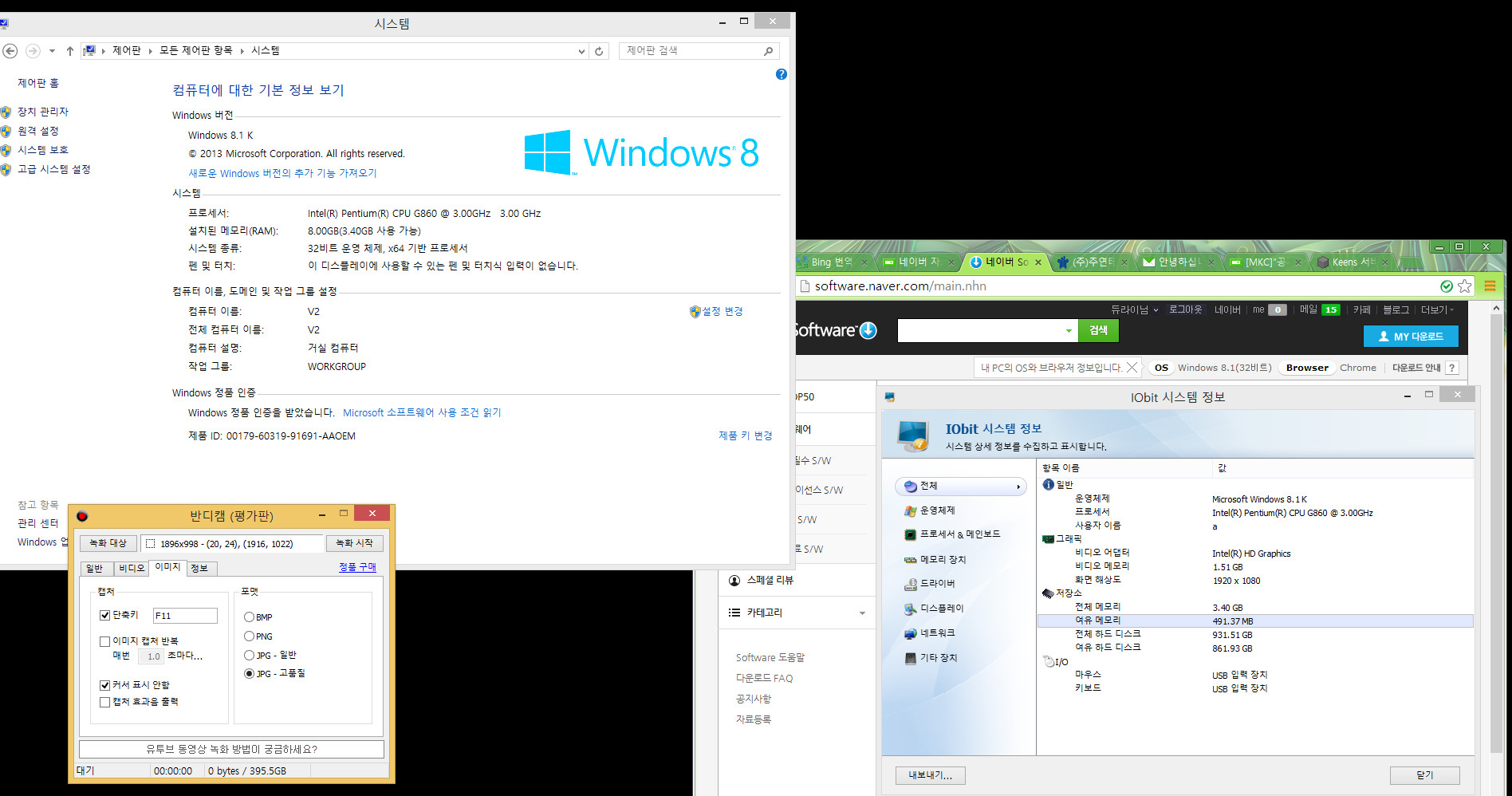Select 네트워크 category in IObit
1512x796 pixels.
coord(929,633)
